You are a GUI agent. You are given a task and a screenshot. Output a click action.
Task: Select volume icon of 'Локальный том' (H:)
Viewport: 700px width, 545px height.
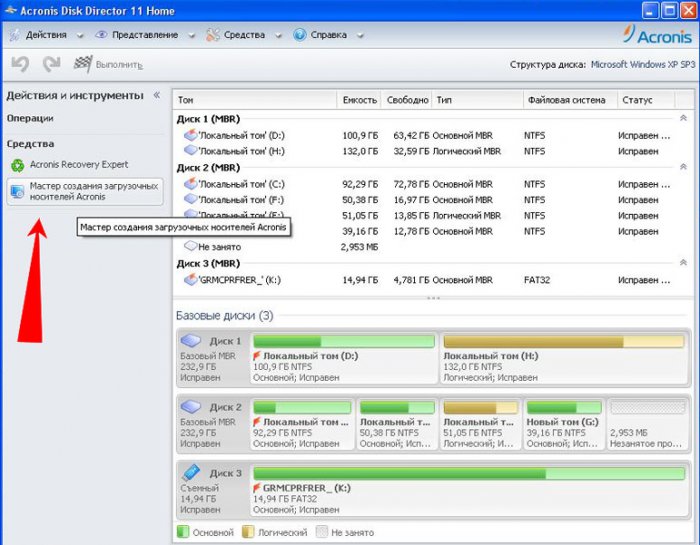point(191,150)
